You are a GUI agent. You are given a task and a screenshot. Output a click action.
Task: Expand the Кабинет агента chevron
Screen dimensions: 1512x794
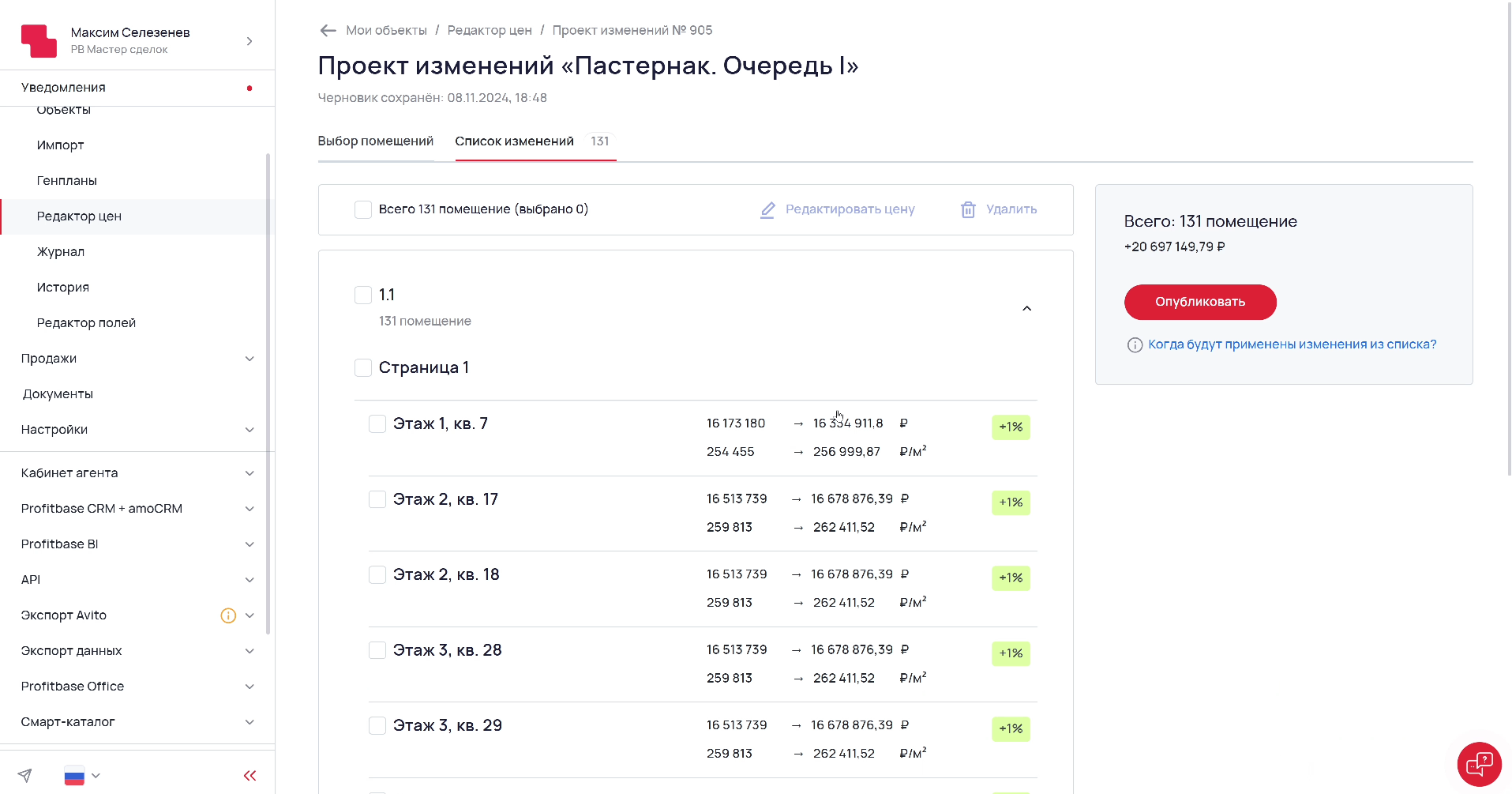(x=249, y=473)
